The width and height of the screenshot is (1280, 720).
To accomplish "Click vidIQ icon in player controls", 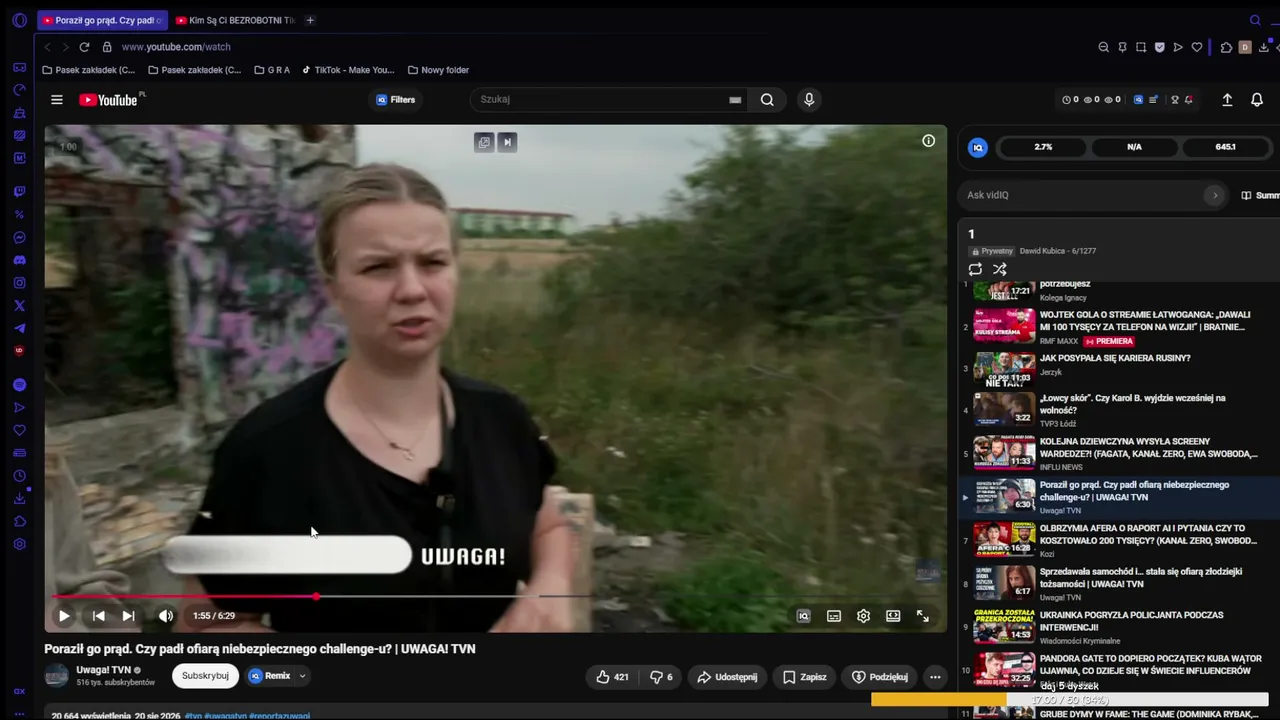I will [803, 616].
